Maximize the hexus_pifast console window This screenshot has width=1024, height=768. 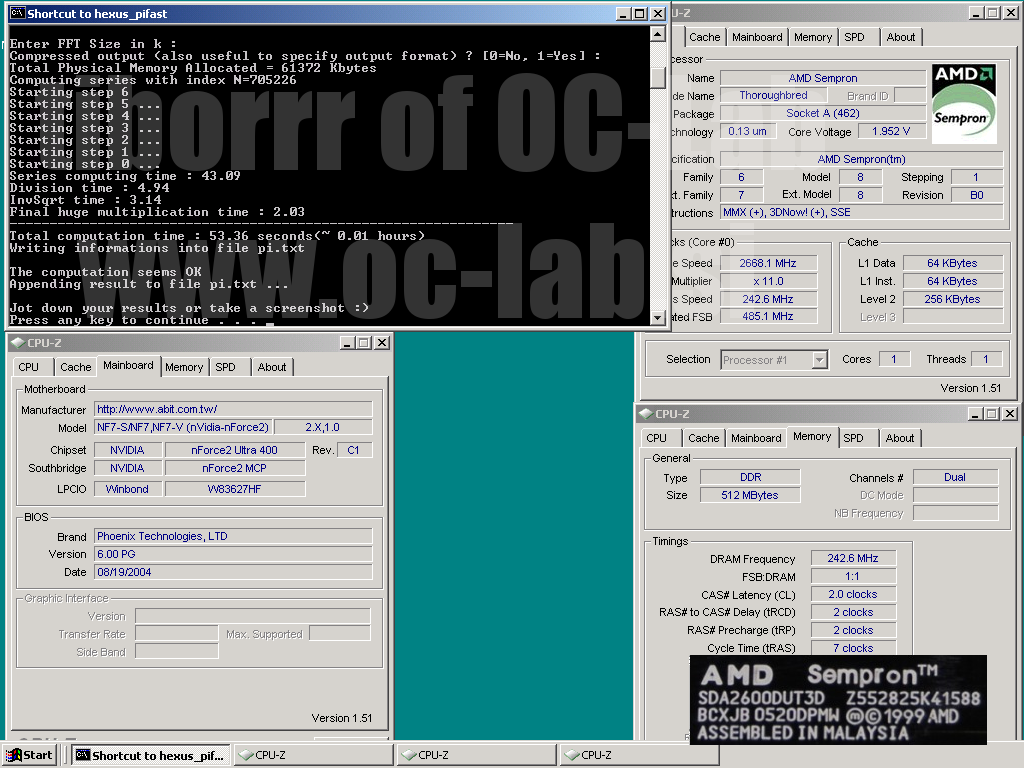tap(640, 14)
